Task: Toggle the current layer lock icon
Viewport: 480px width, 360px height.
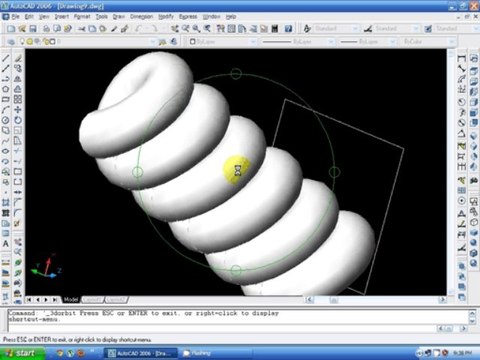Action: pos(46,42)
